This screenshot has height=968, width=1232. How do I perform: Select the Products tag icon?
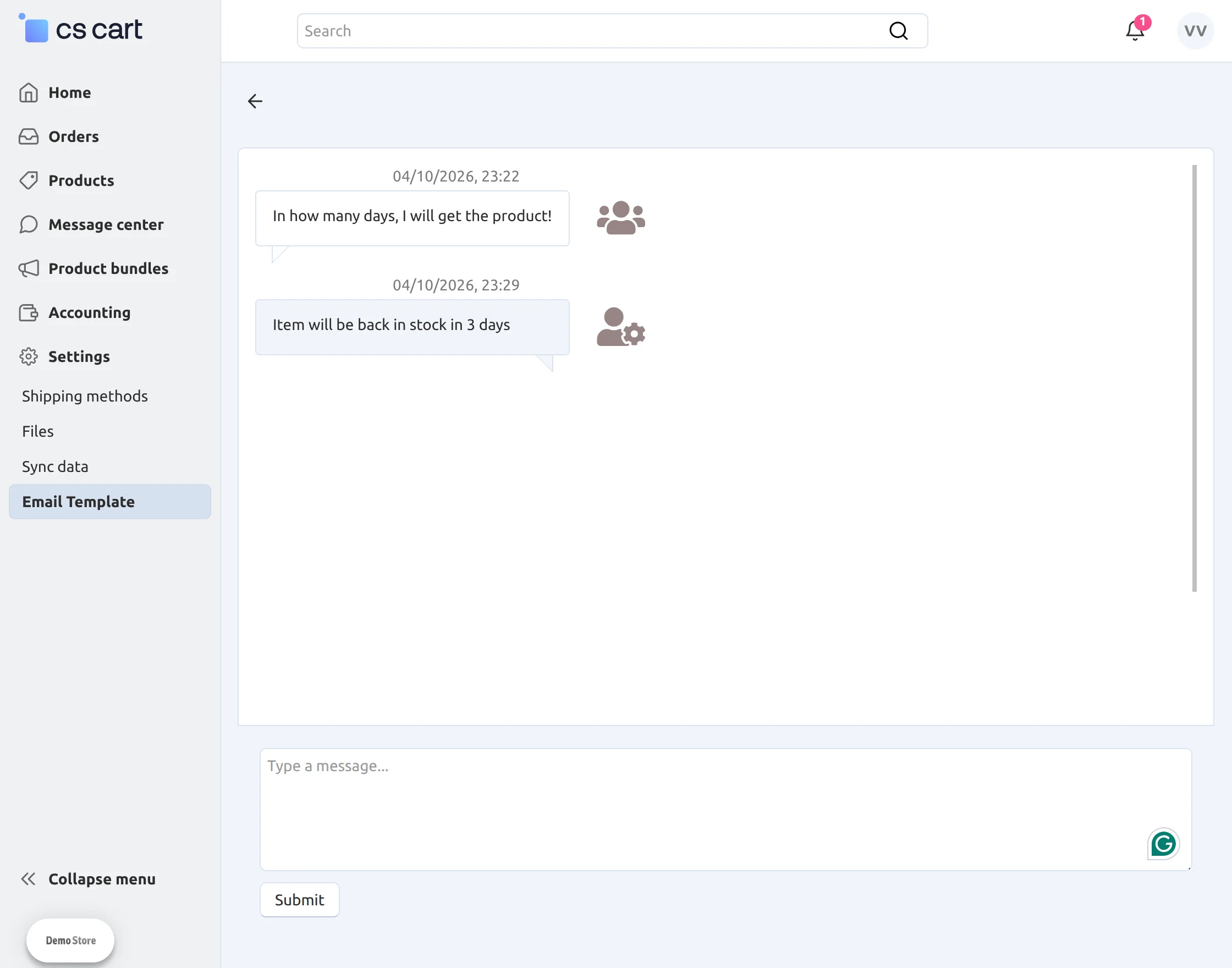[x=29, y=180]
